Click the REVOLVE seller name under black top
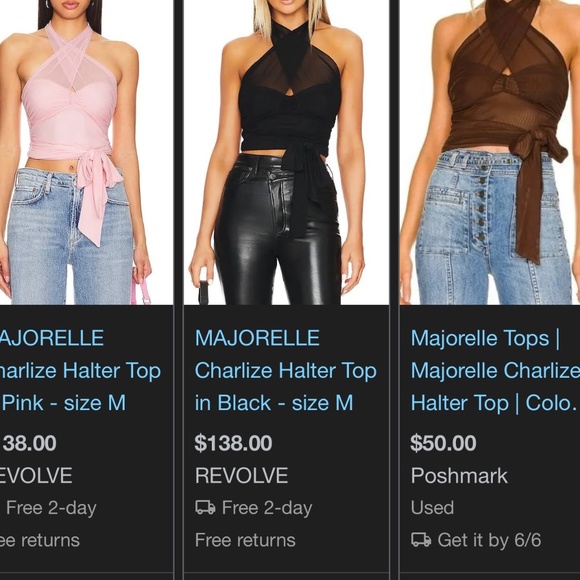 click(x=242, y=475)
